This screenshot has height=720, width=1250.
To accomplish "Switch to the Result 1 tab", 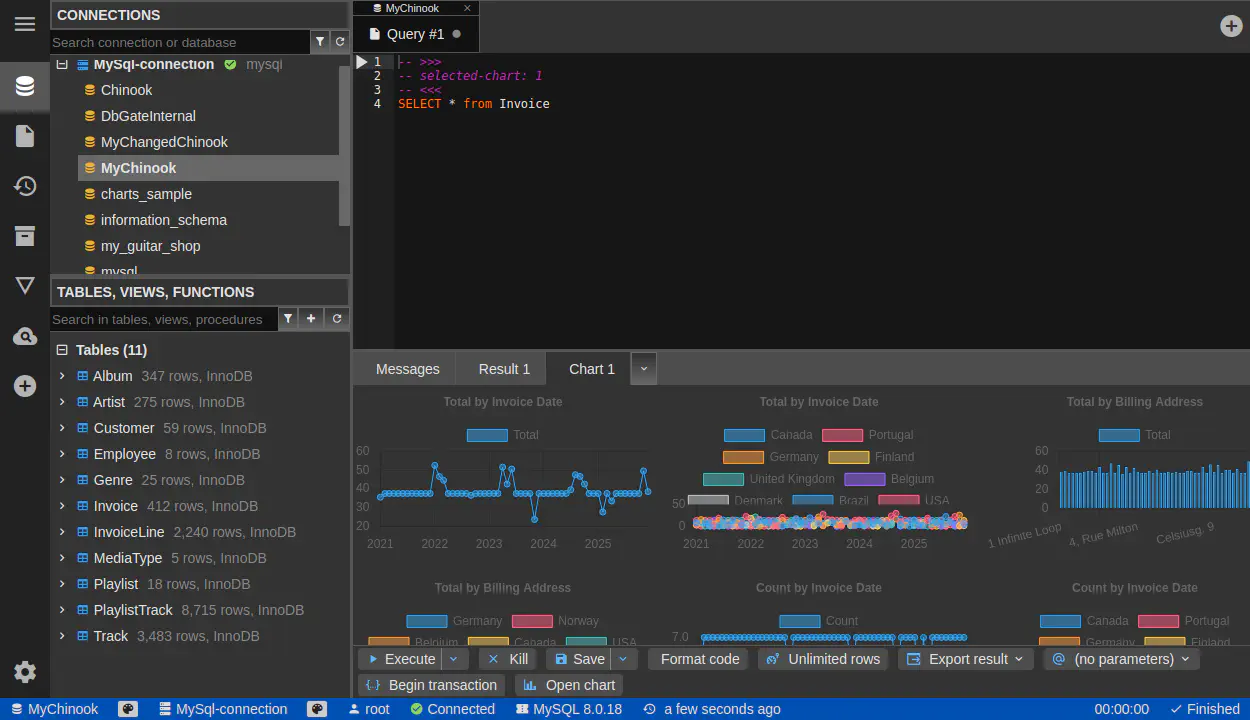I will point(504,369).
